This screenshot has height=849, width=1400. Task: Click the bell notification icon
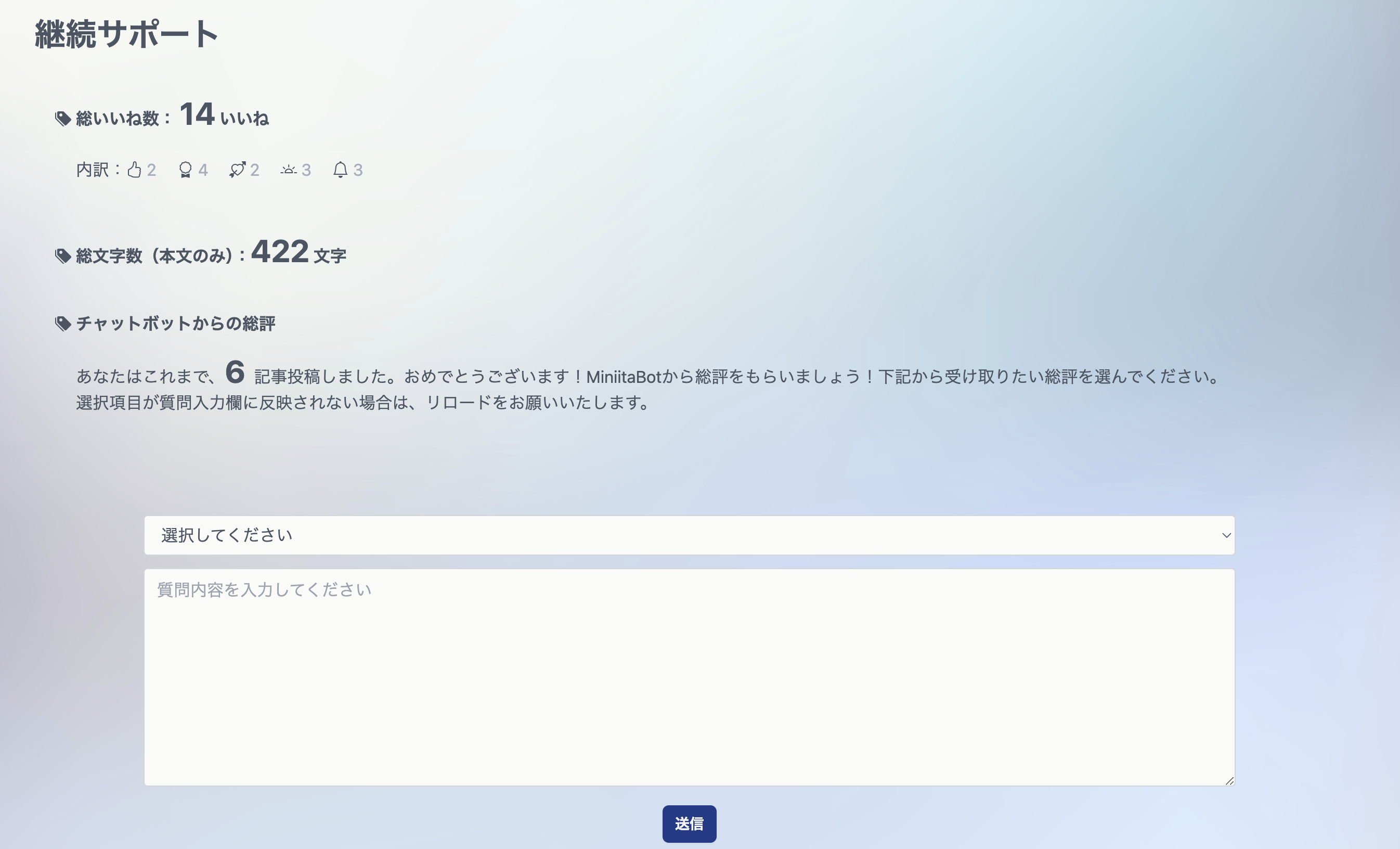point(342,170)
